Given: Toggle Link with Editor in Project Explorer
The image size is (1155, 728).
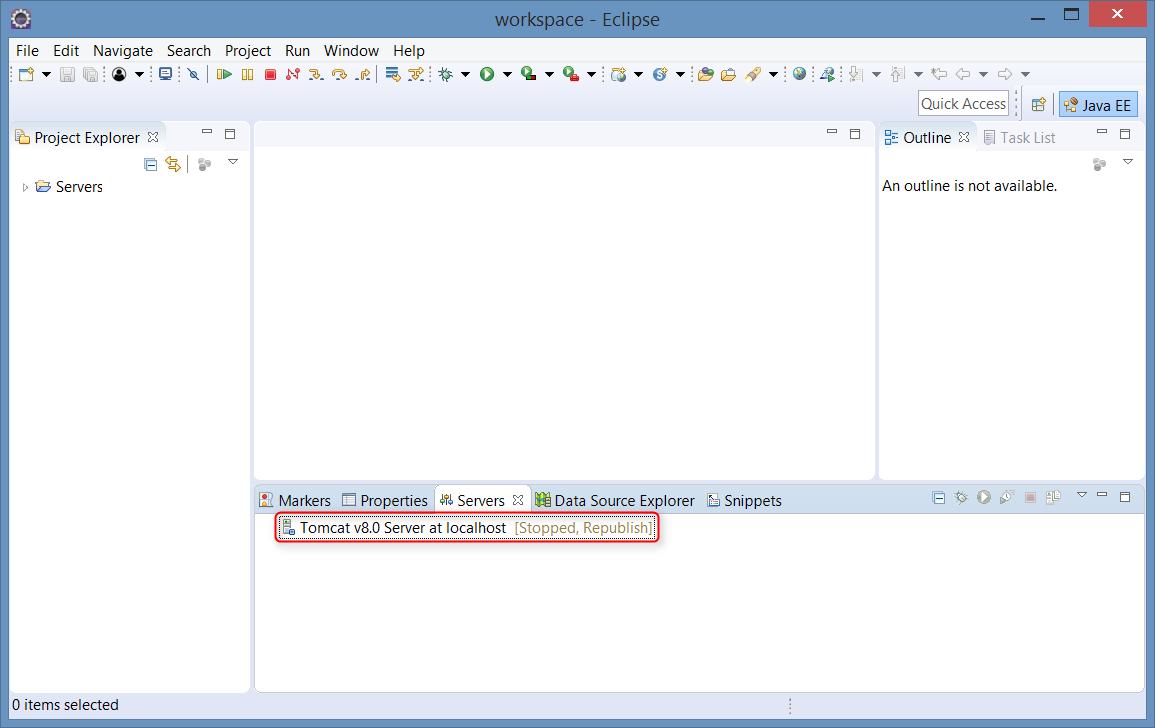Looking at the screenshot, I should pyautogui.click(x=173, y=164).
